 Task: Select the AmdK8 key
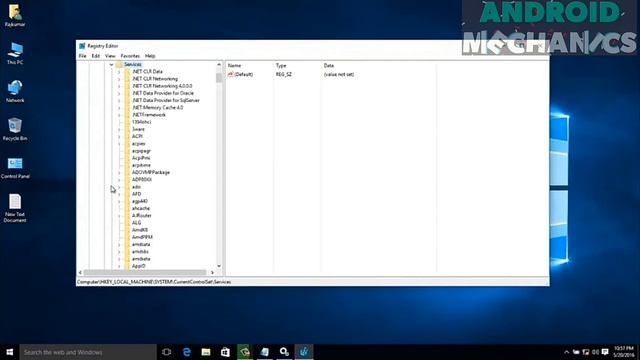point(140,230)
